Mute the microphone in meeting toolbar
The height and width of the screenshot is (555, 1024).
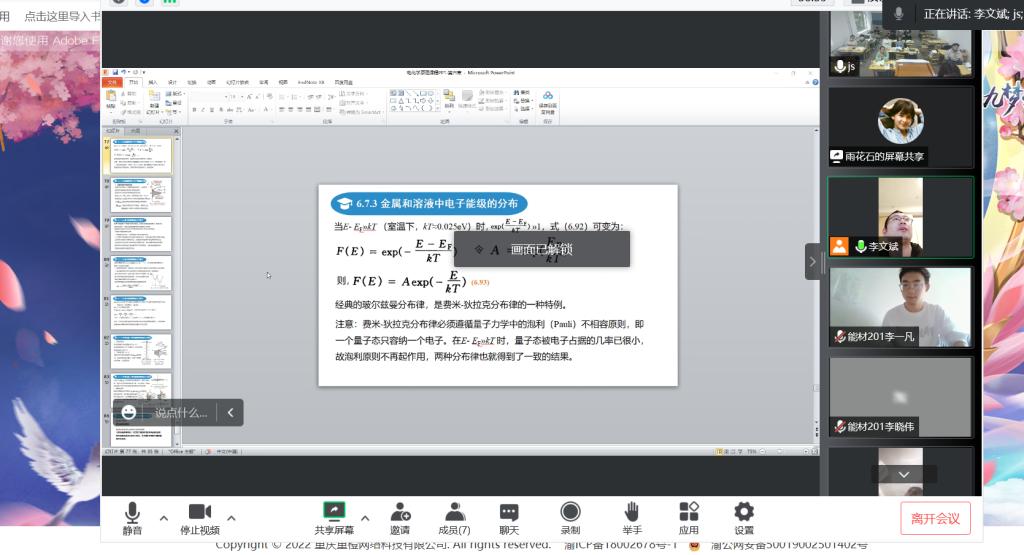(x=132, y=519)
